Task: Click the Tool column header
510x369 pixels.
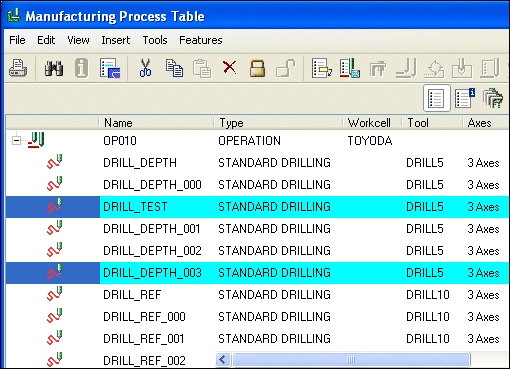Action: coord(432,123)
